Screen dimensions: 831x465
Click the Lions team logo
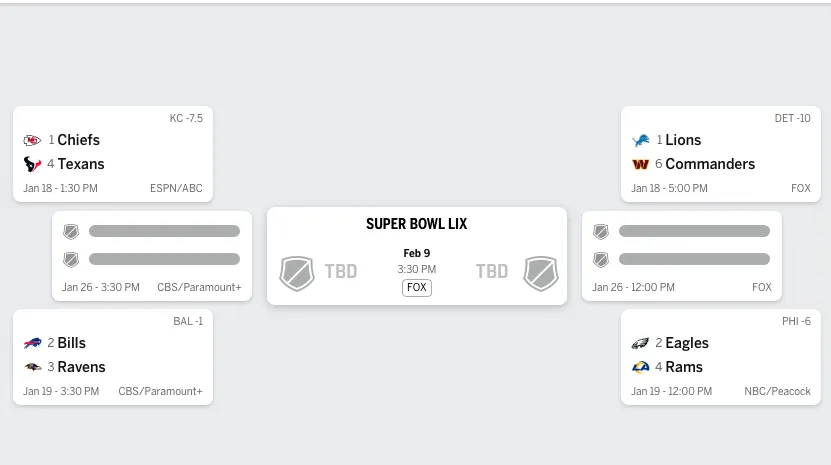(x=641, y=141)
